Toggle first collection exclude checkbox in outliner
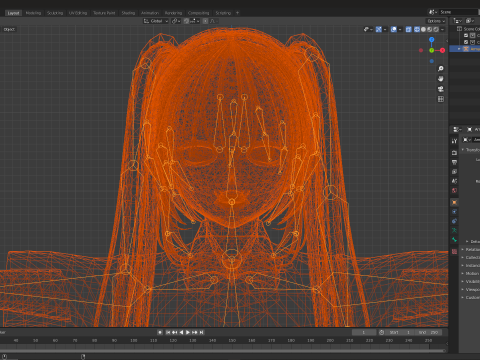Screen dimensions: 480x360 point(466,35)
